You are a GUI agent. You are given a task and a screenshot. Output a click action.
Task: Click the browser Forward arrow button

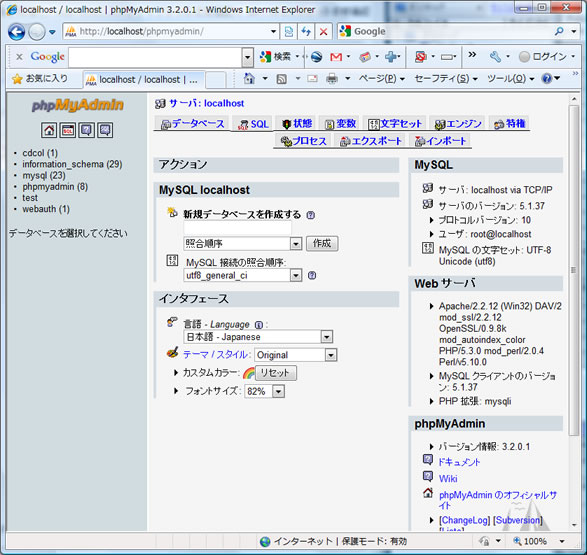click(x=36, y=32)
